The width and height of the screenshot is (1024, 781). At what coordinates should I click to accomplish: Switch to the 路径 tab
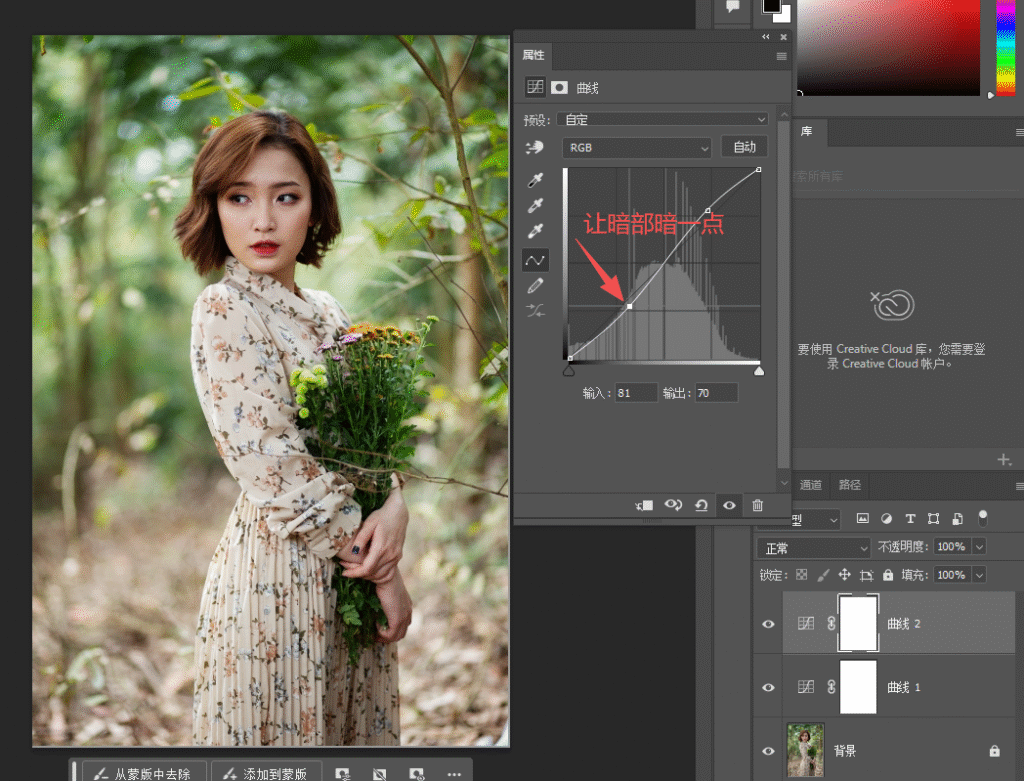pyautogui.click(x=850, y=485)
